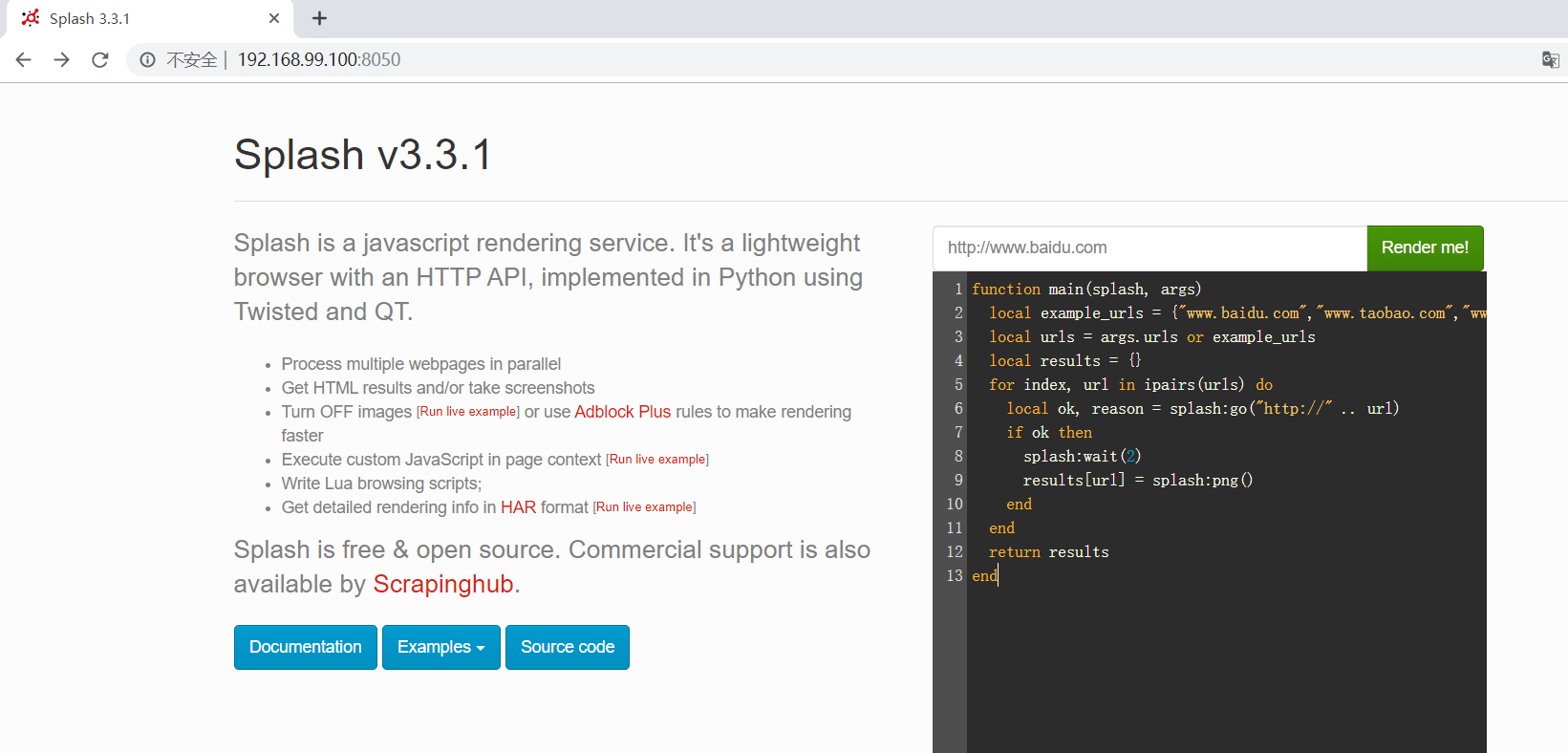This screenshot has width=1568, height=753.
Task: Click code line 7 'if ok then'
Action: coord(1049,432)
